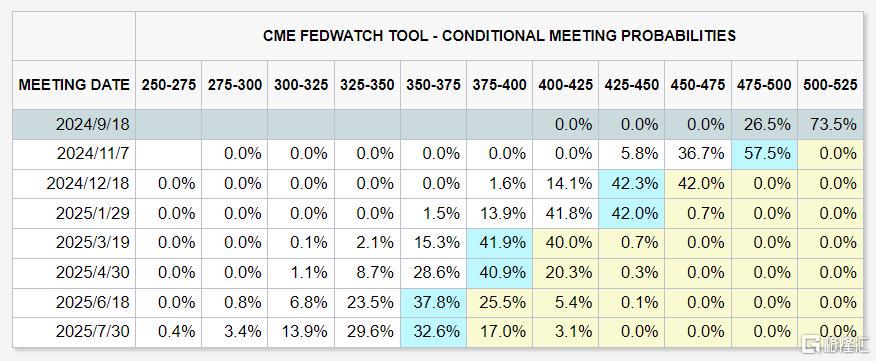Click the watermark logo icon at bottom right
Screen dimensions: 876x361
click(x=810, y=345)
